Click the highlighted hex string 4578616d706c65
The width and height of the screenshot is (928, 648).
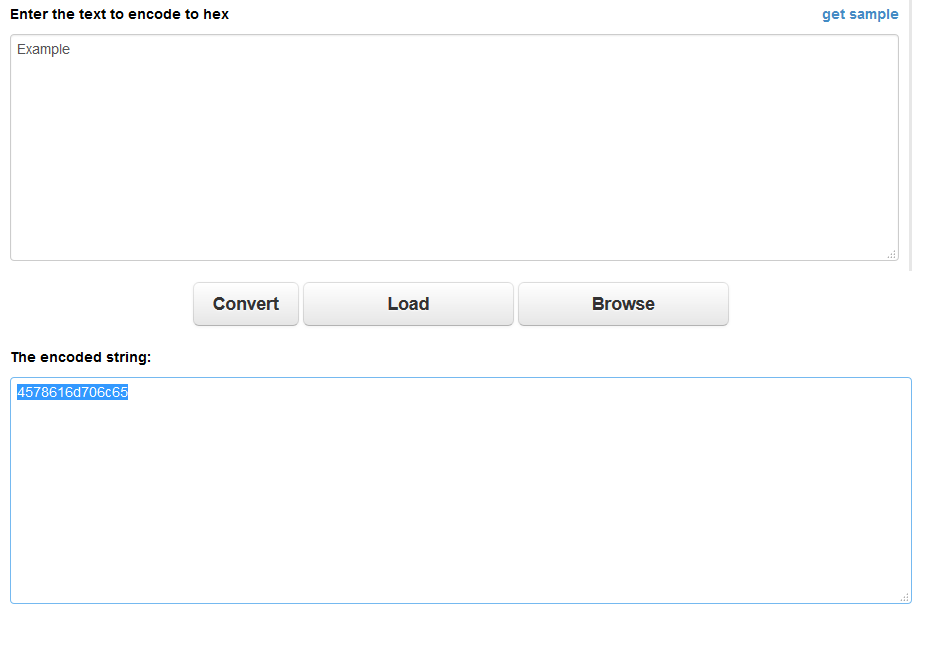tap(72, 393)
